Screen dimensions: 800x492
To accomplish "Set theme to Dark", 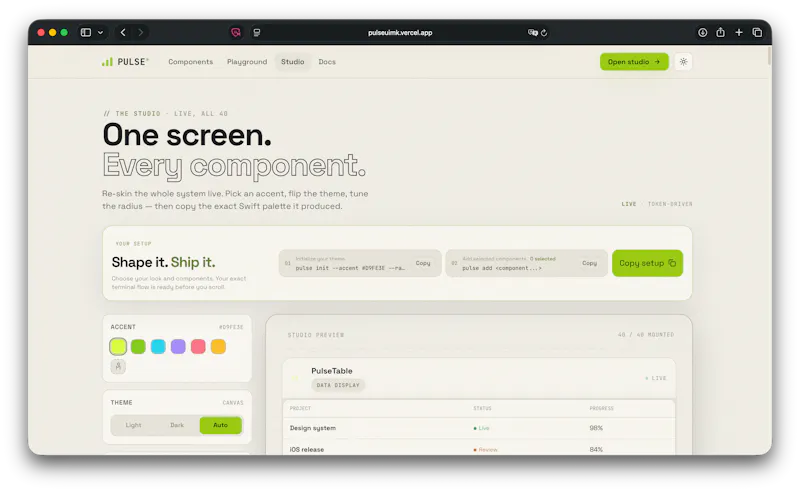I will click(x=177, y=425).
